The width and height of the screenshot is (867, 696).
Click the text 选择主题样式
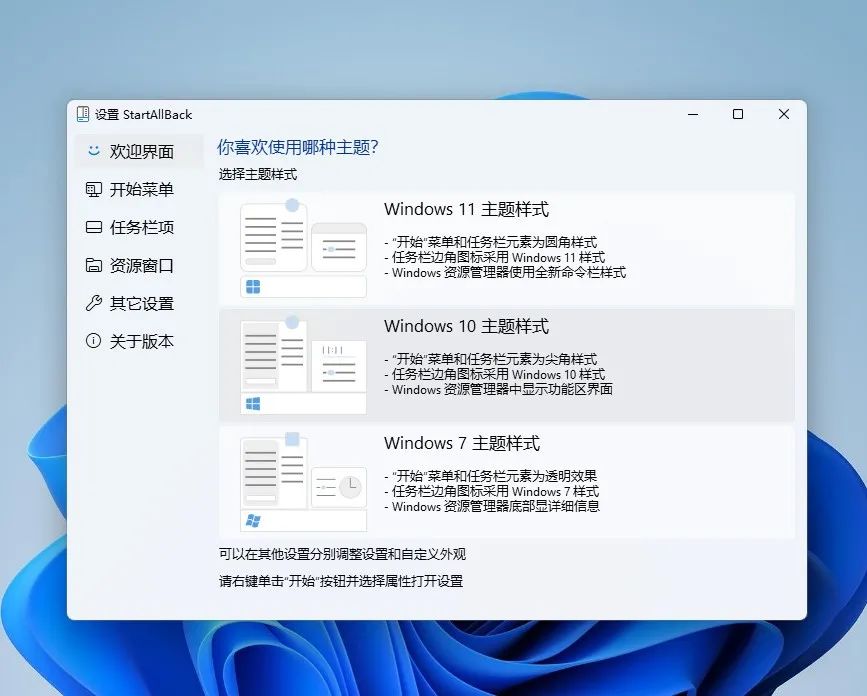coord(258,175)
